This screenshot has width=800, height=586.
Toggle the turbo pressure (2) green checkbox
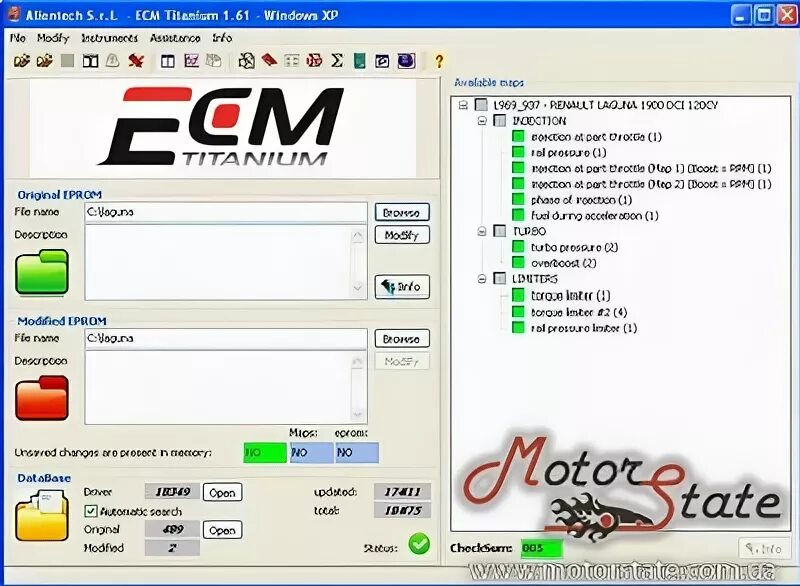pos(518,247)
